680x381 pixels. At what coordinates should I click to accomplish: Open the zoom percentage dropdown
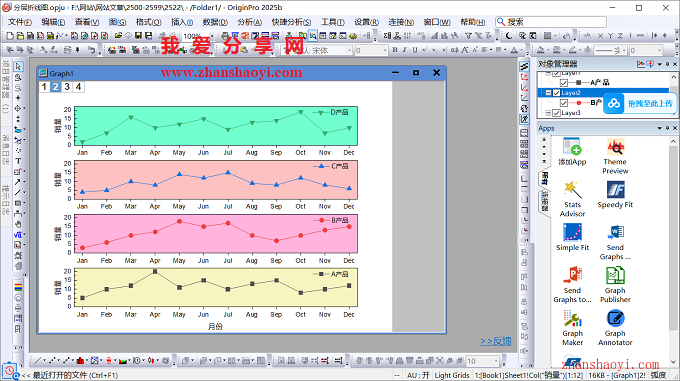(212, 36)
